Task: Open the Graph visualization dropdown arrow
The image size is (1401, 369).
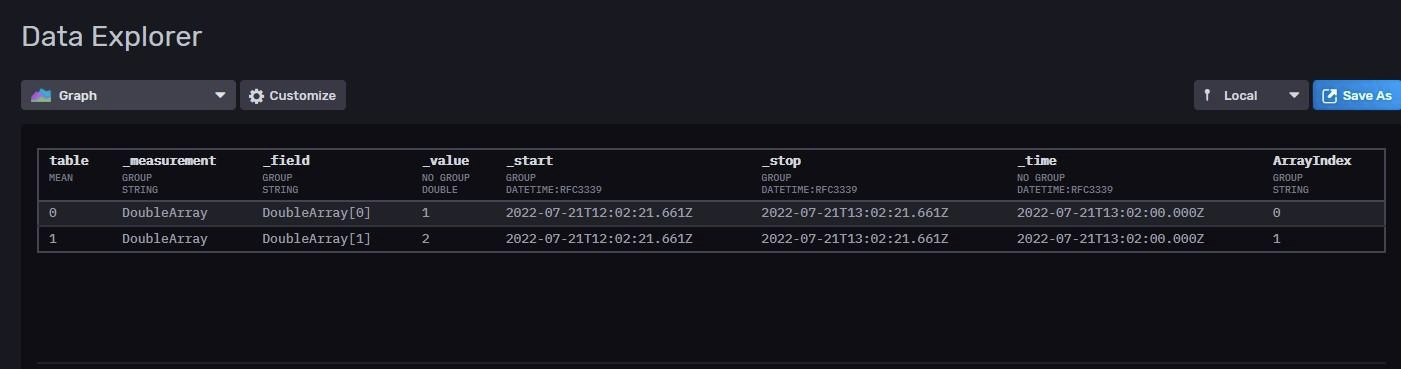Action: [x=220, y=96]
